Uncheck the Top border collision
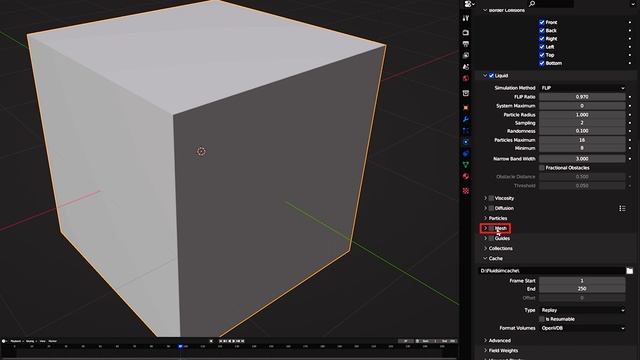The height and width of the screenshot is (360, 640). pyautogui.click(x=542, y=55)
